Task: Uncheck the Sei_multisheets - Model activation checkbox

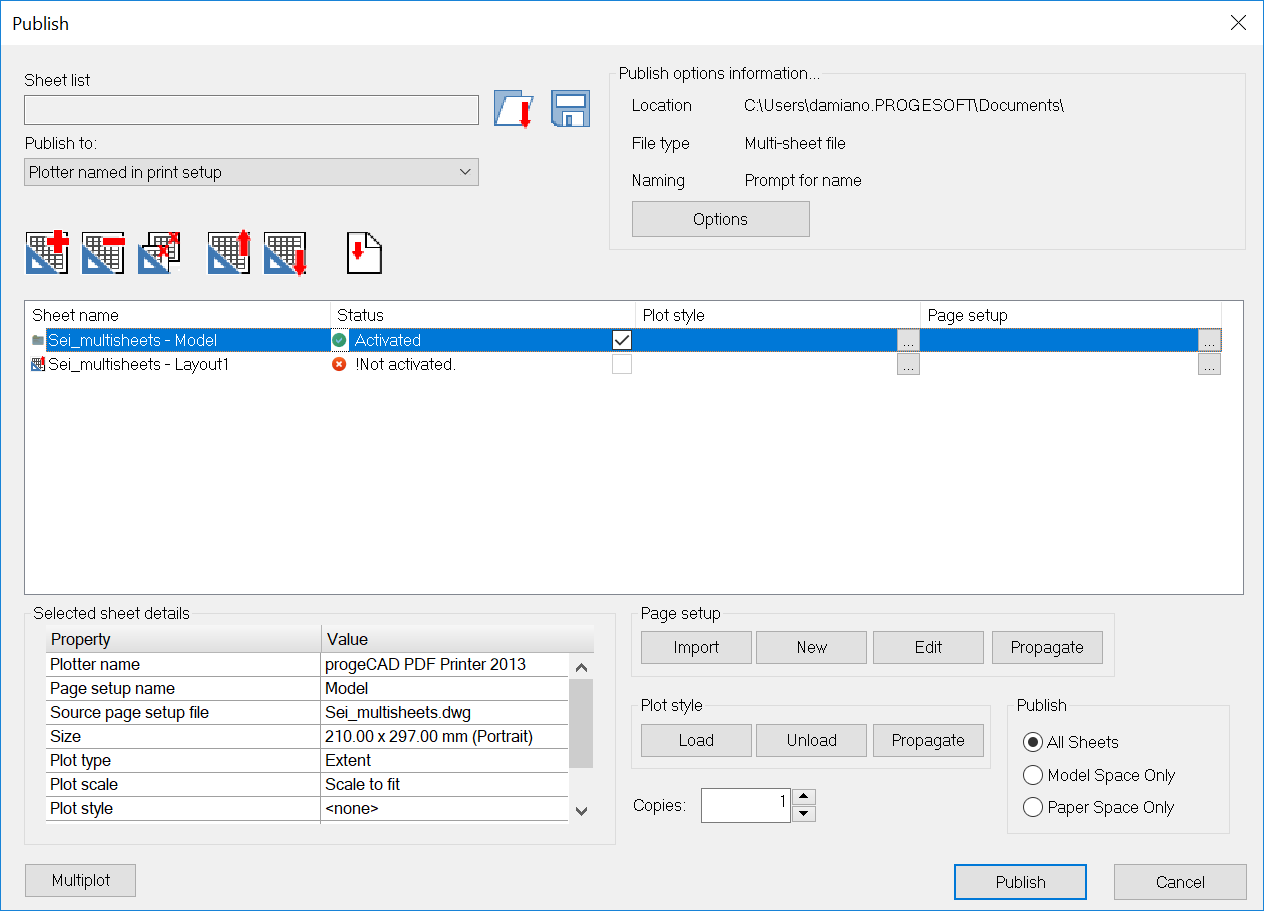Action: pyautogui.click(x=622, y=340)
